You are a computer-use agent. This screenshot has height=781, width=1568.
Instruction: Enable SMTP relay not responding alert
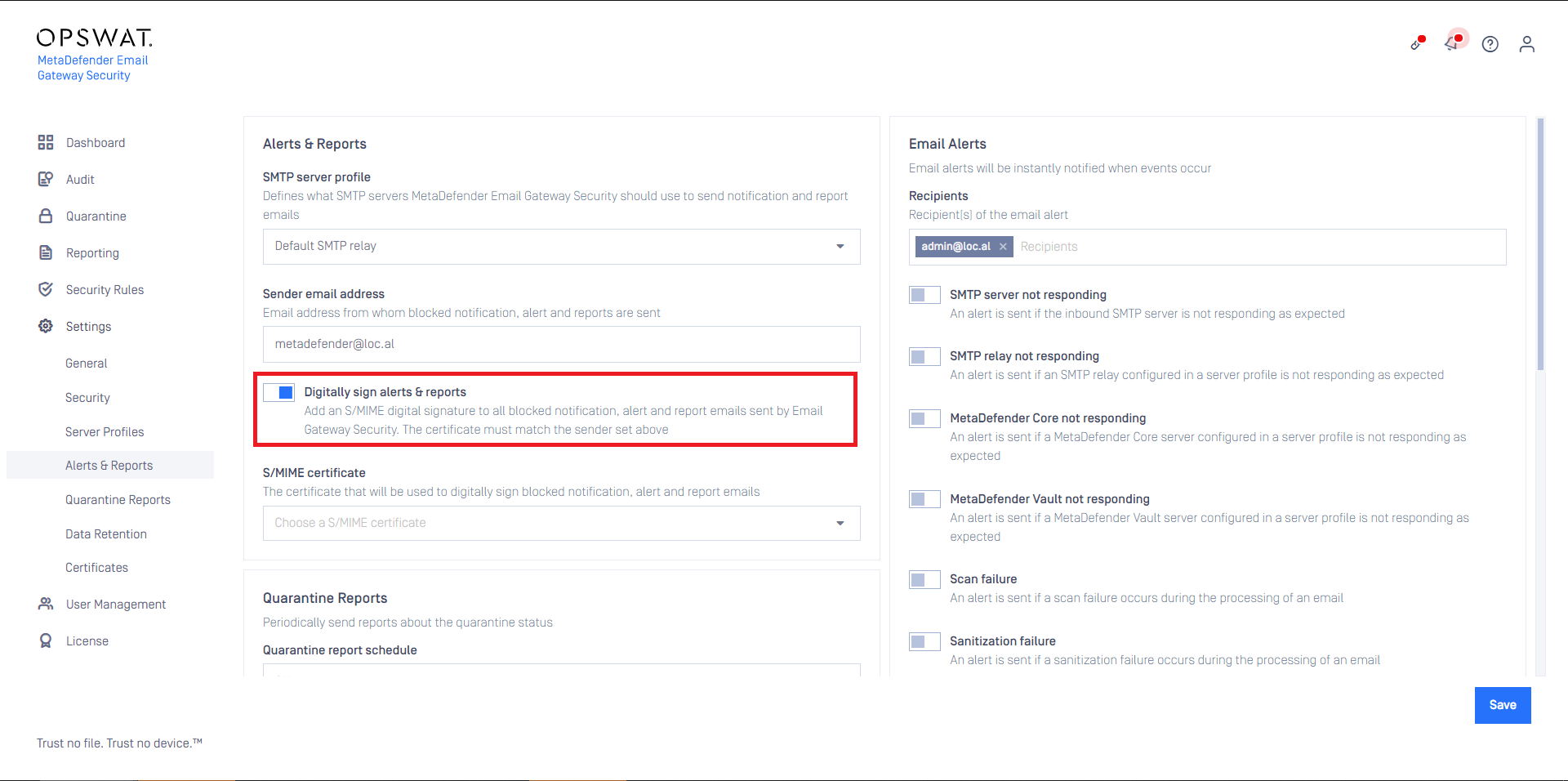tap(924, 356)
